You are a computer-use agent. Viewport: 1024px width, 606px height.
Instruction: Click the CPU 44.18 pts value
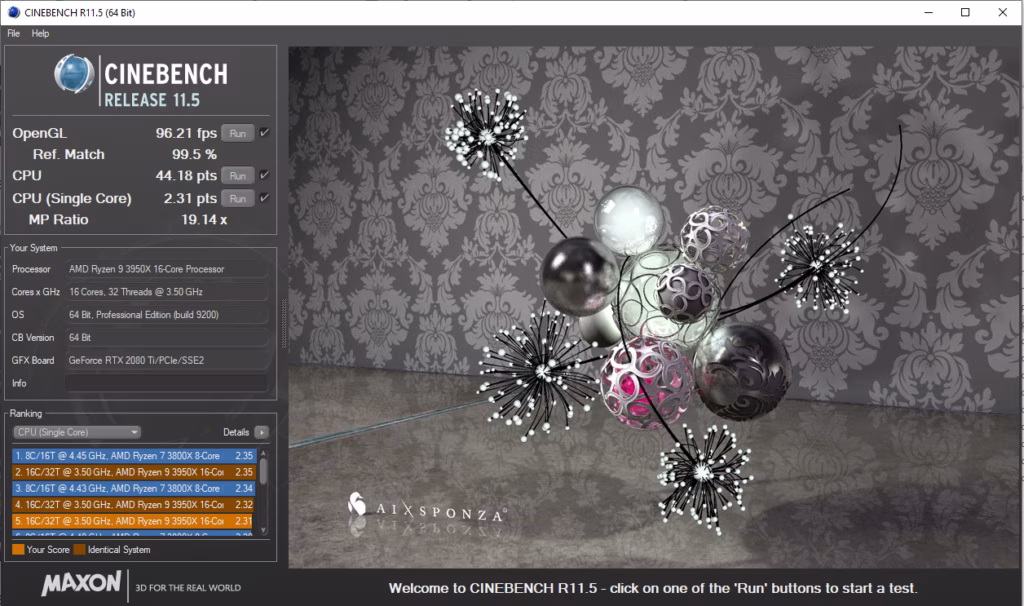(x=186, y=176)
